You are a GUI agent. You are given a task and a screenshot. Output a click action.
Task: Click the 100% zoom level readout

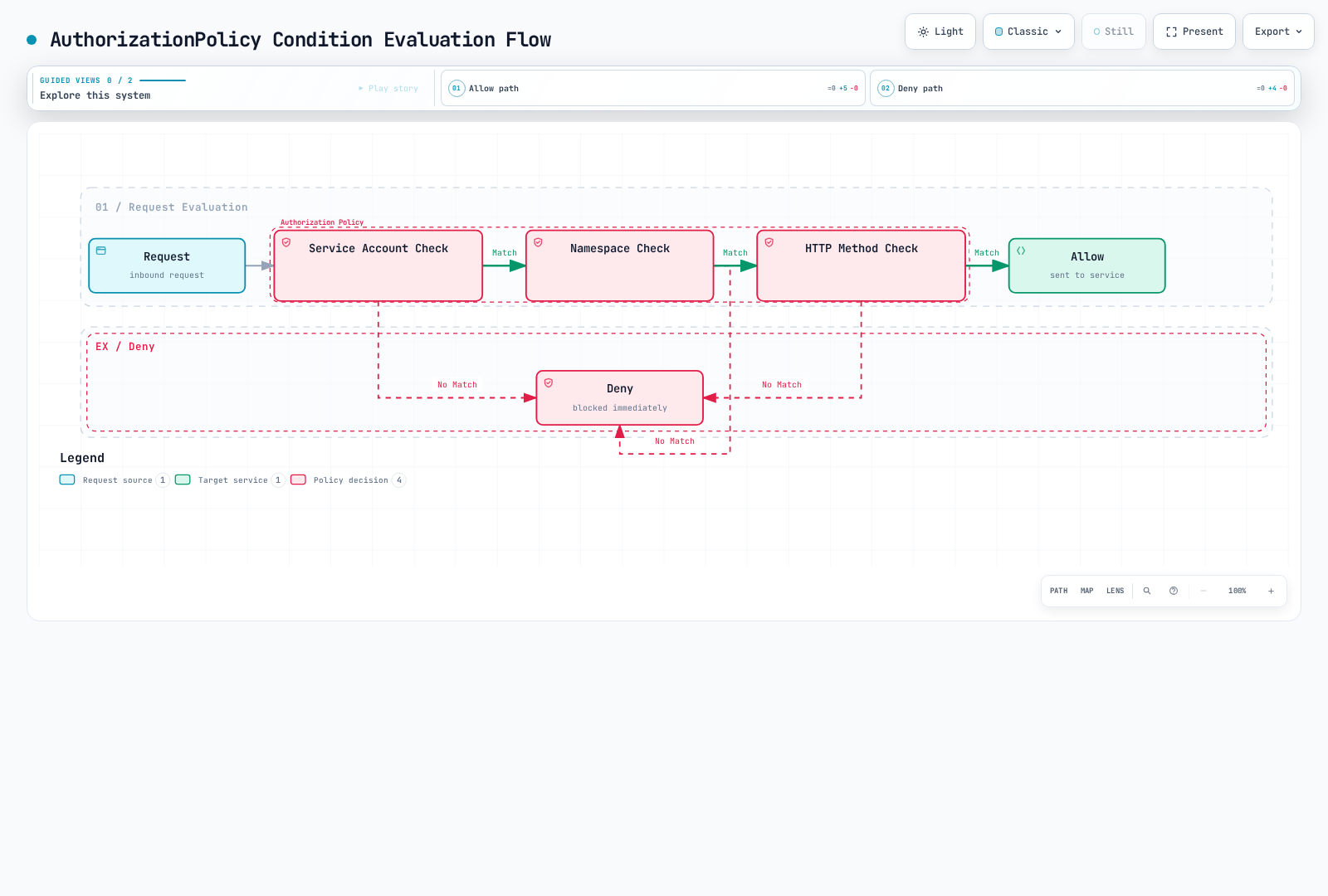tap(1238, 591)
